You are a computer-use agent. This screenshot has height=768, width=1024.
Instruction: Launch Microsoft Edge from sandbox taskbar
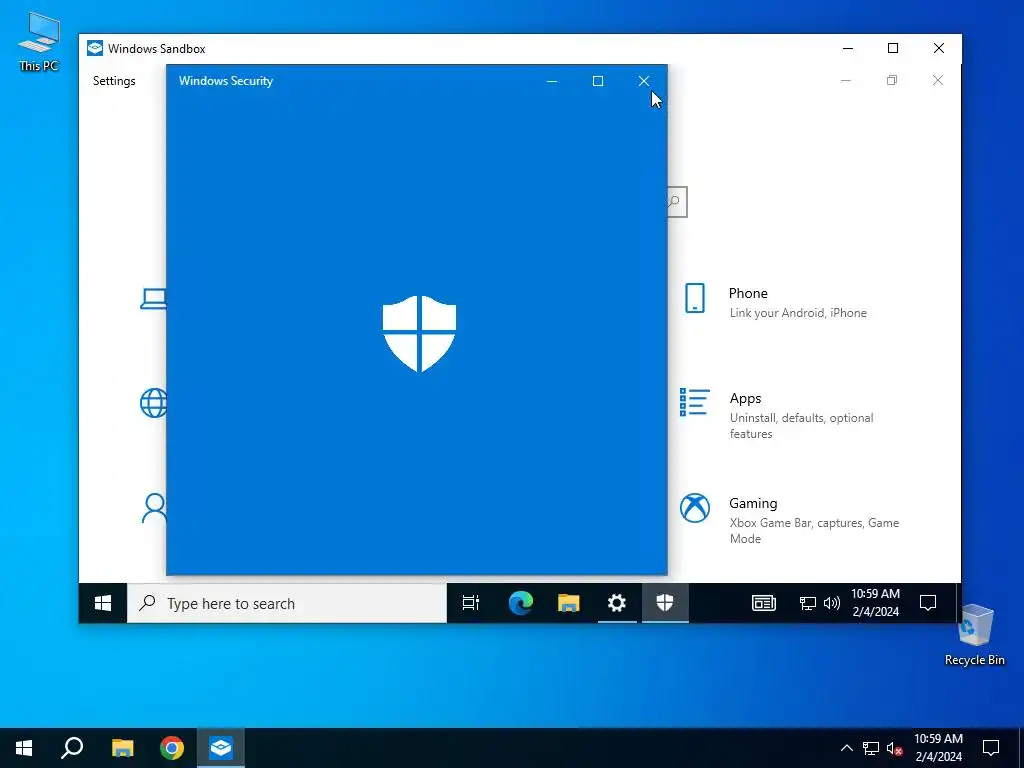click(520, 603)
